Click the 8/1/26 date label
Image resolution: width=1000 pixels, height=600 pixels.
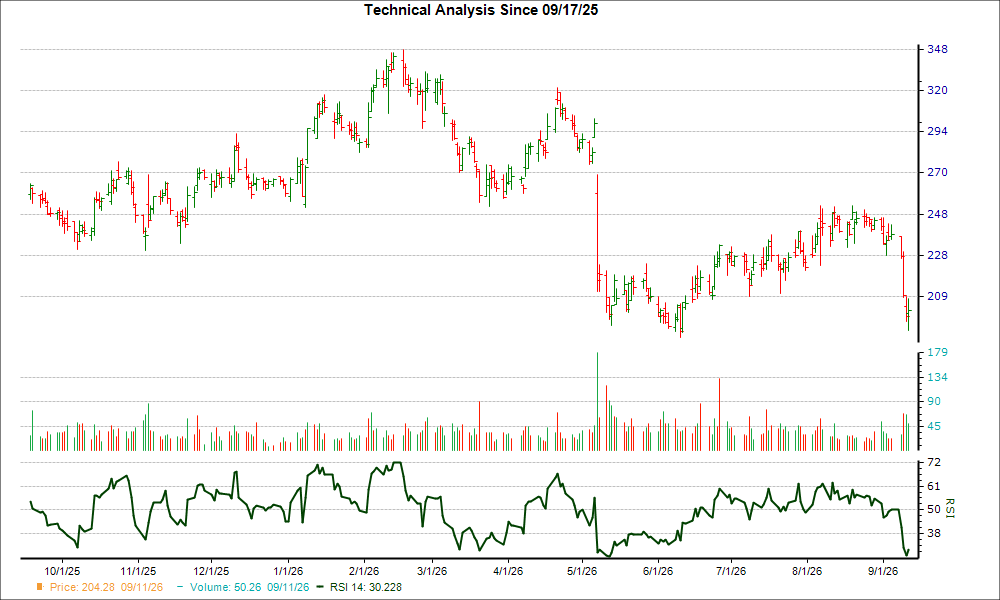(x=807, y=571)
